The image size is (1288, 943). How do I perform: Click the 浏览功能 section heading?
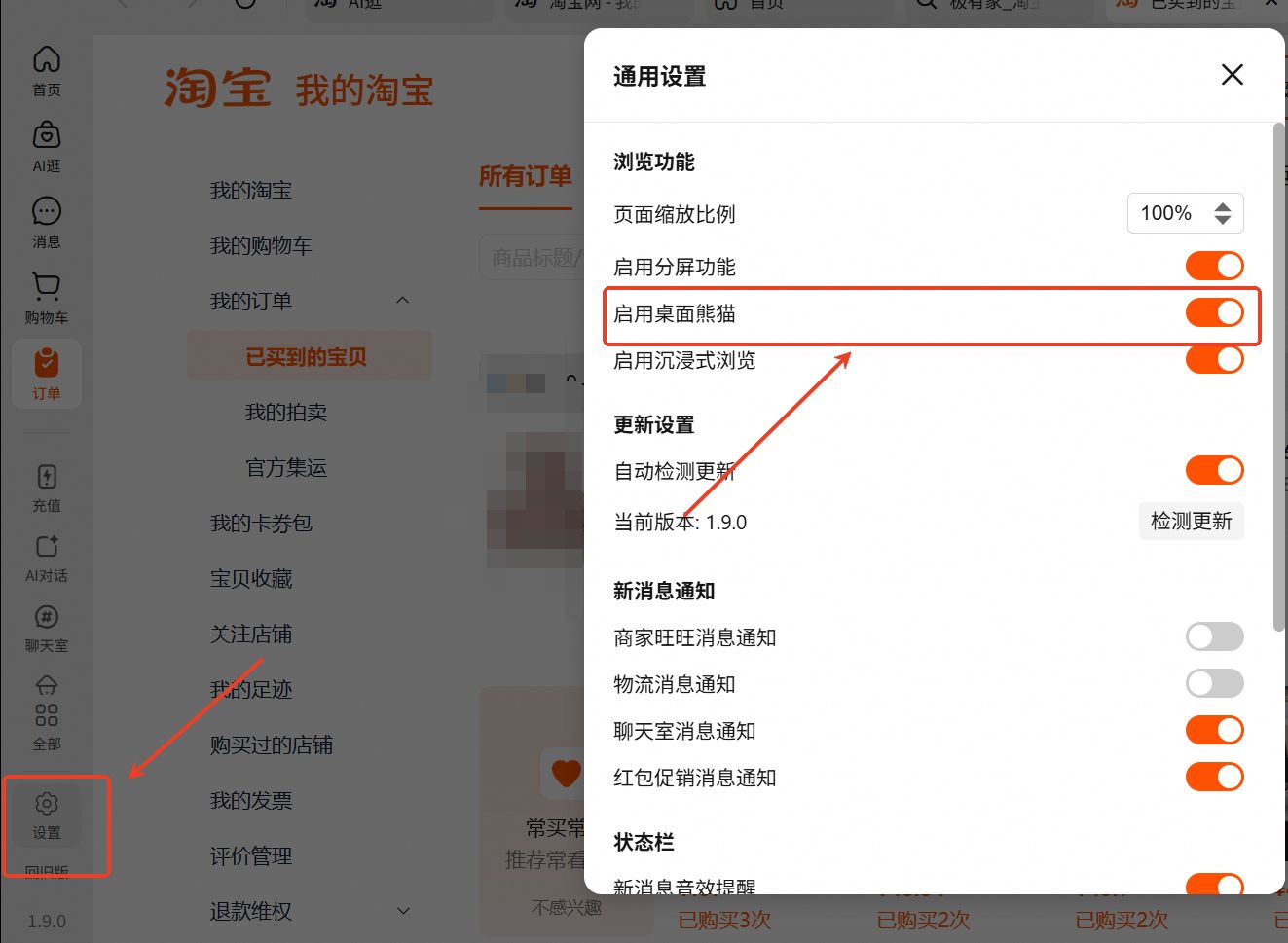654,162
